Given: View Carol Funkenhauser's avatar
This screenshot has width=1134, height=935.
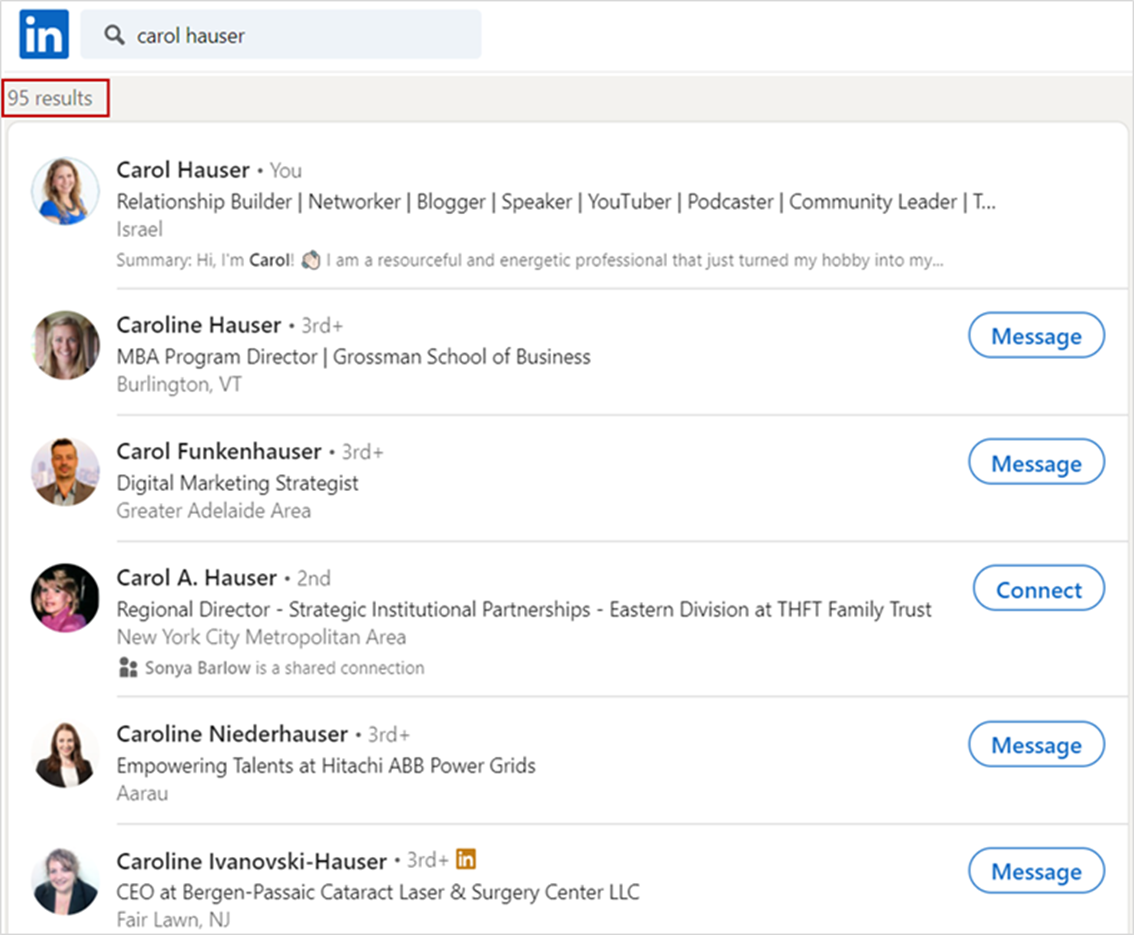Looking at the screenshot, I should click(x=65, y=472).
